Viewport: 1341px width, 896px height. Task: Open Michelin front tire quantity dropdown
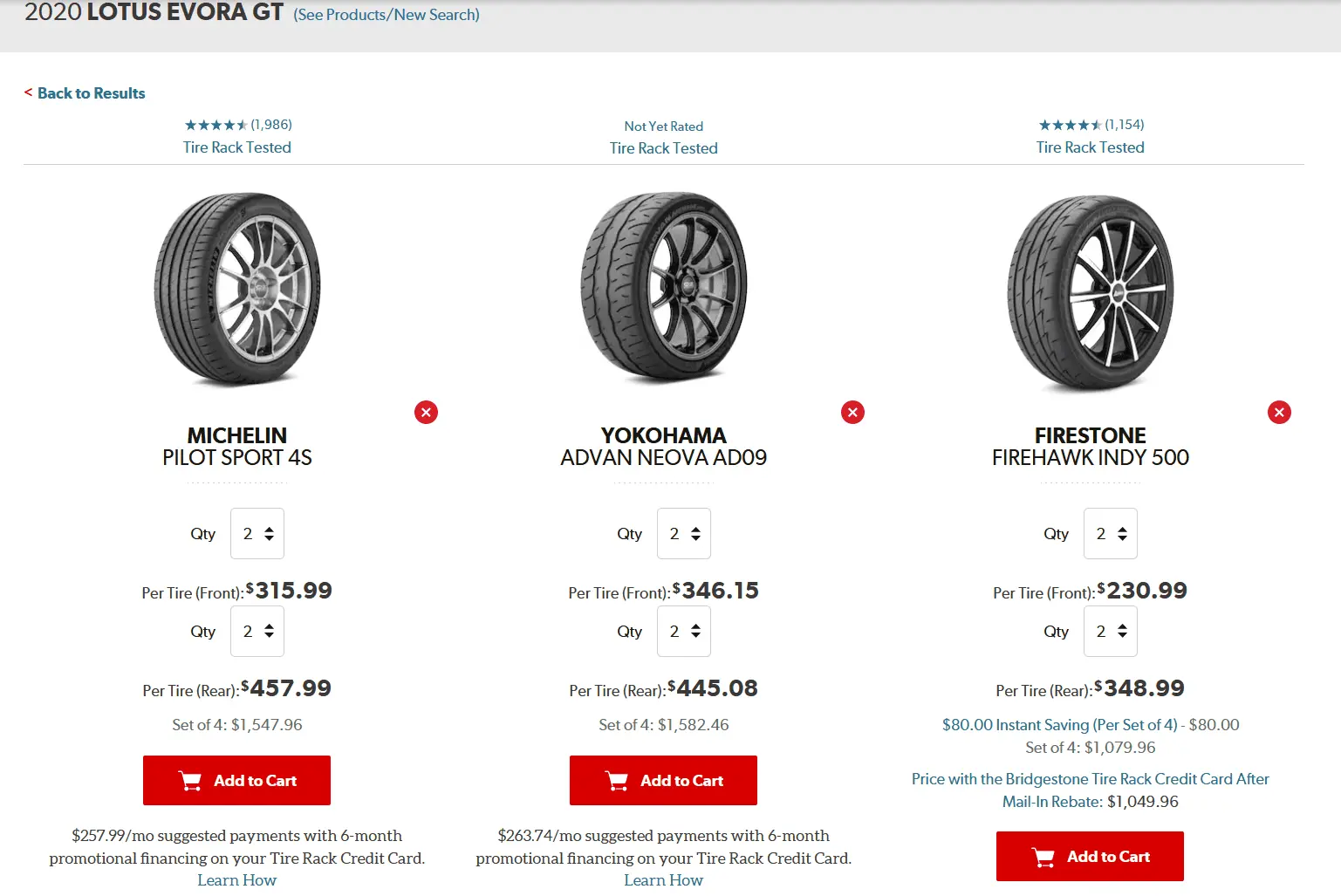[x=257, y=534]
